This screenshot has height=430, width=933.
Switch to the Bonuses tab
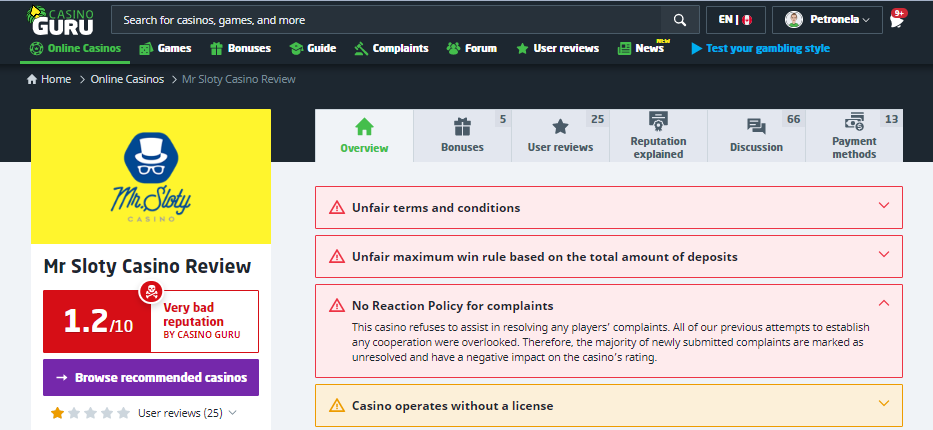[x=462, y=136]
